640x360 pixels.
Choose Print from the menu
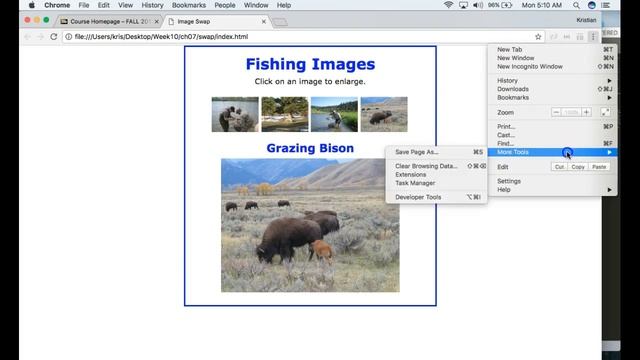tap(553, 127)
